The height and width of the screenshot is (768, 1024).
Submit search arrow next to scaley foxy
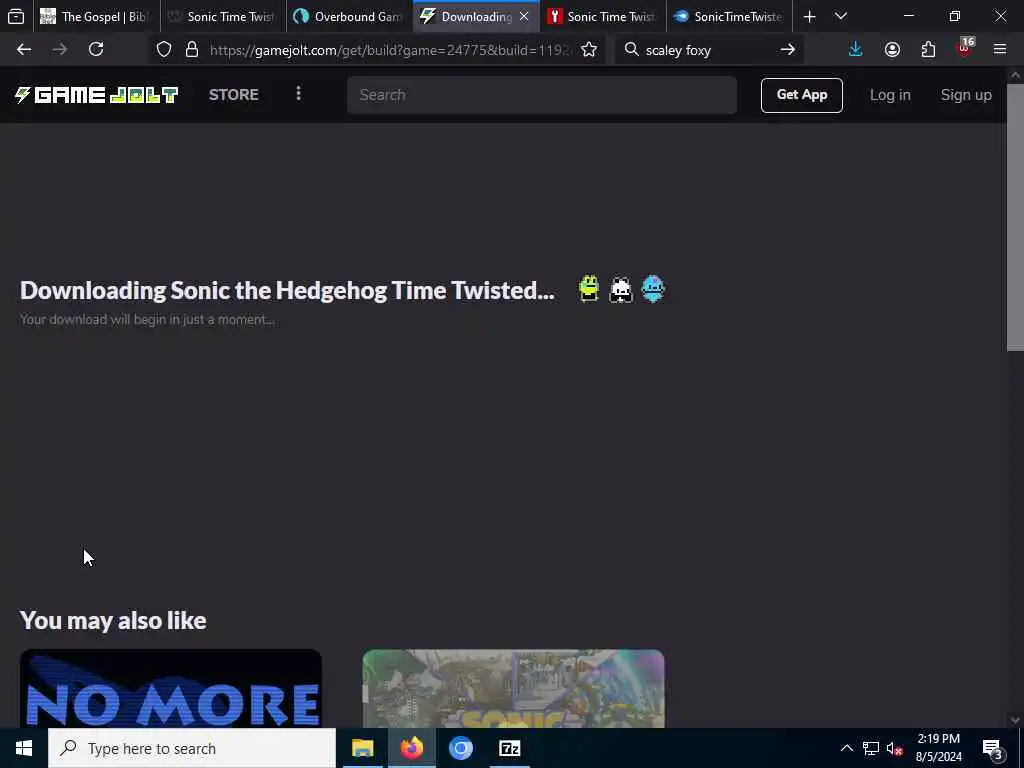tap(788, 50)
